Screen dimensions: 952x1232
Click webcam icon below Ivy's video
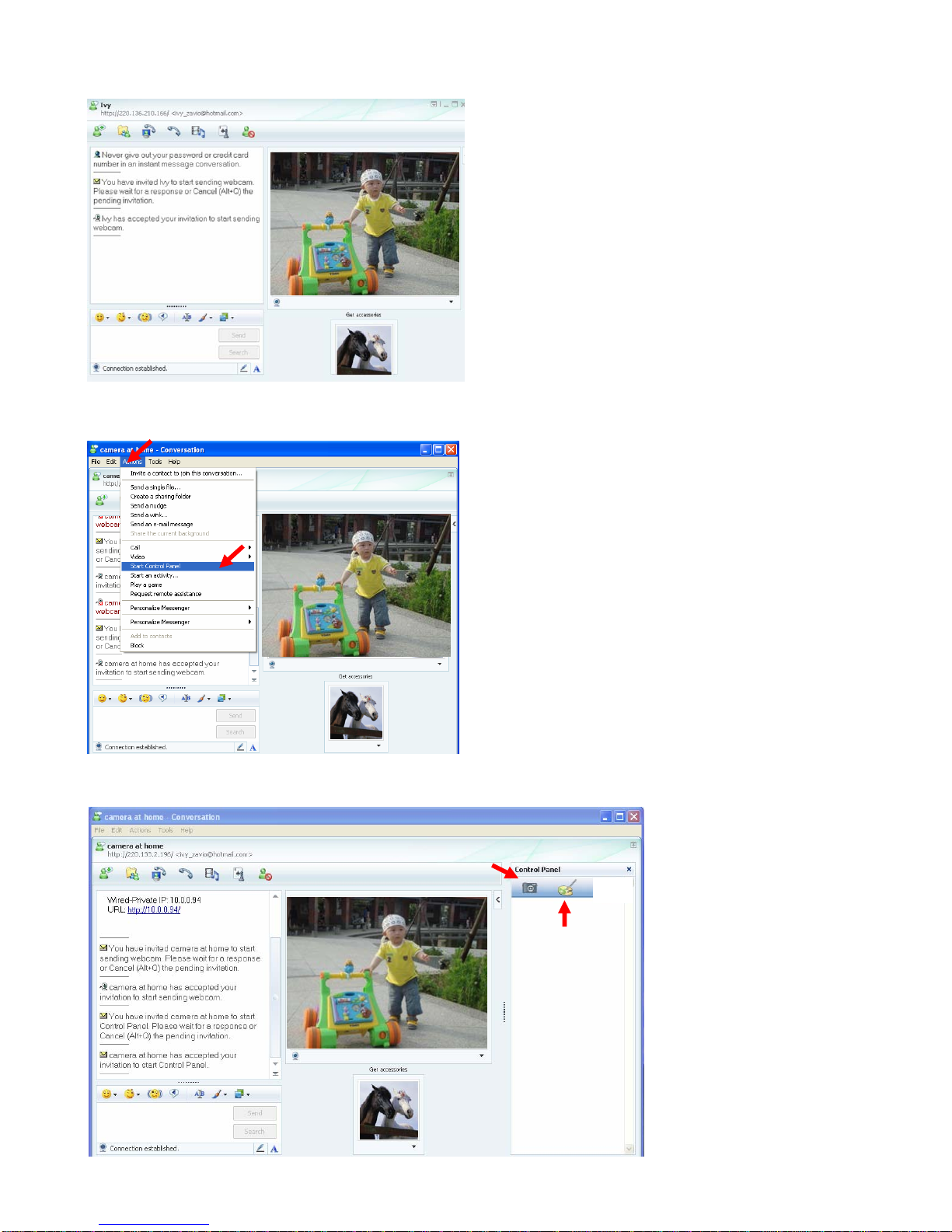(x=277, y=302)
